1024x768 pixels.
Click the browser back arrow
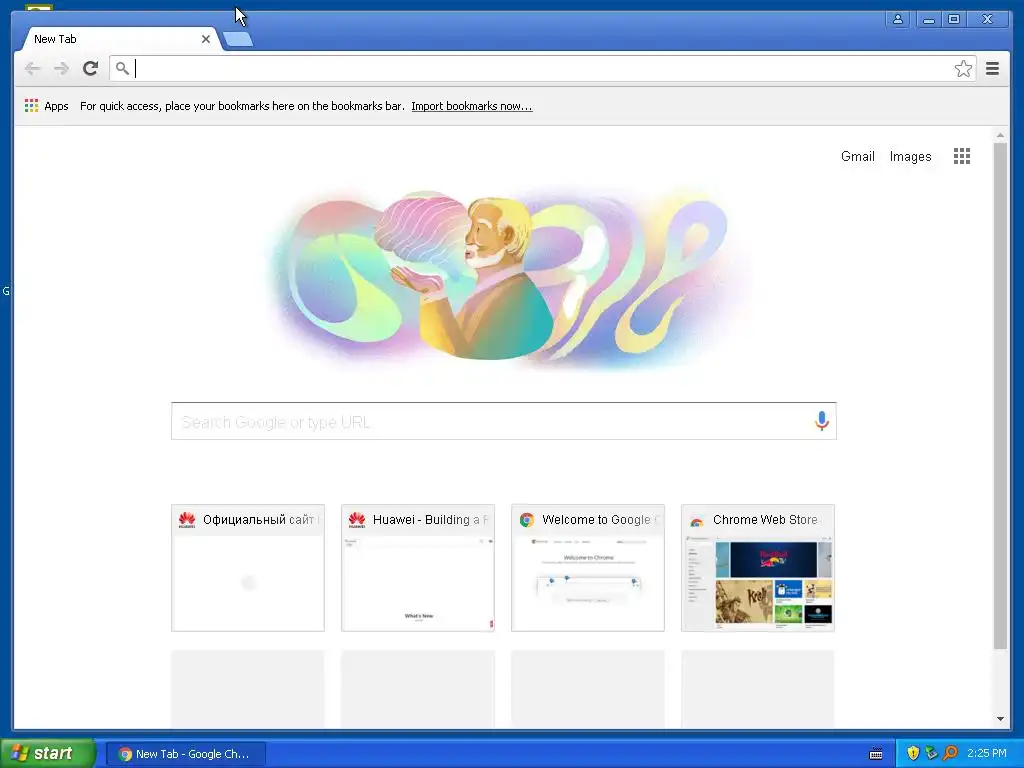click(x=32, y=69)
